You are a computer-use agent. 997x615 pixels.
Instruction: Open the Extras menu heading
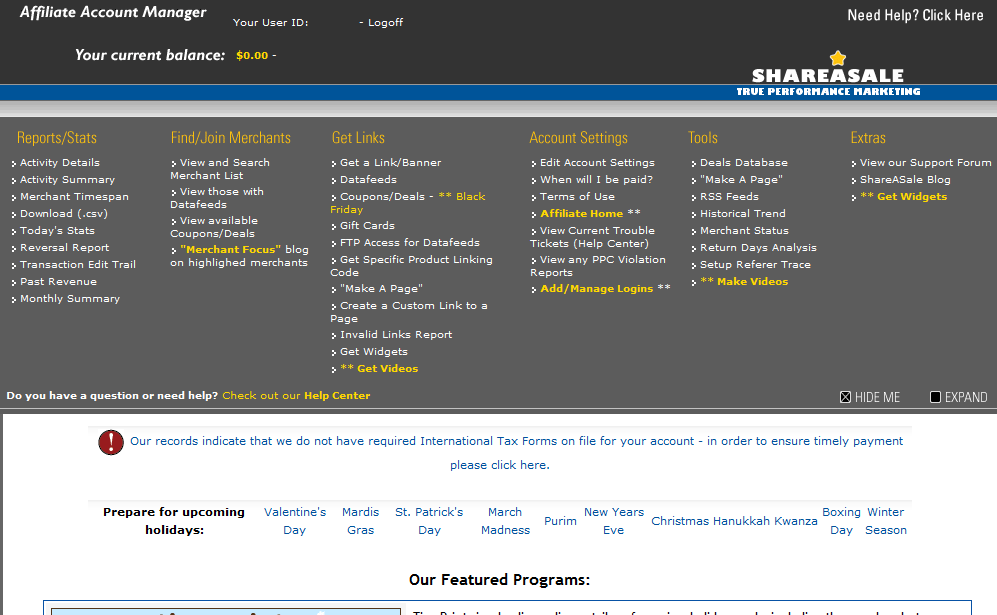point(868,138)
